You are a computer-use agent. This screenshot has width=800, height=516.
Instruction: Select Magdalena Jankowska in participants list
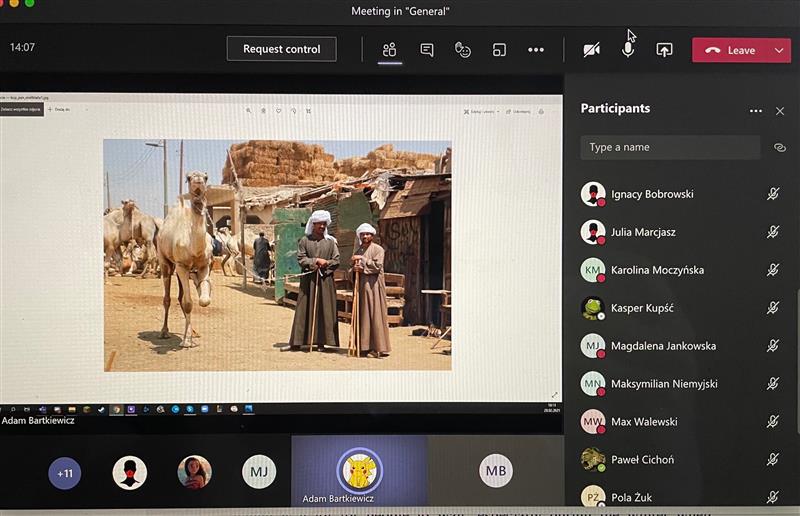coord(663,346)
